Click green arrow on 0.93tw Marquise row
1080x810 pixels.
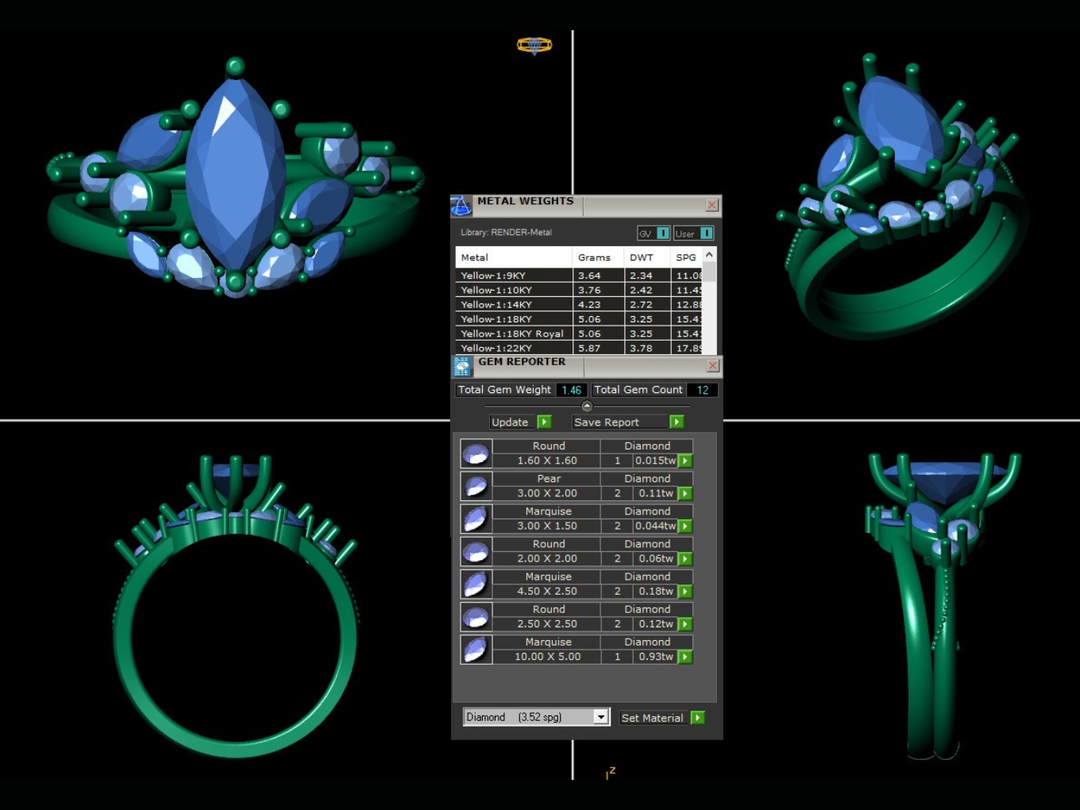pyautogui.click(x=685, y=656)
